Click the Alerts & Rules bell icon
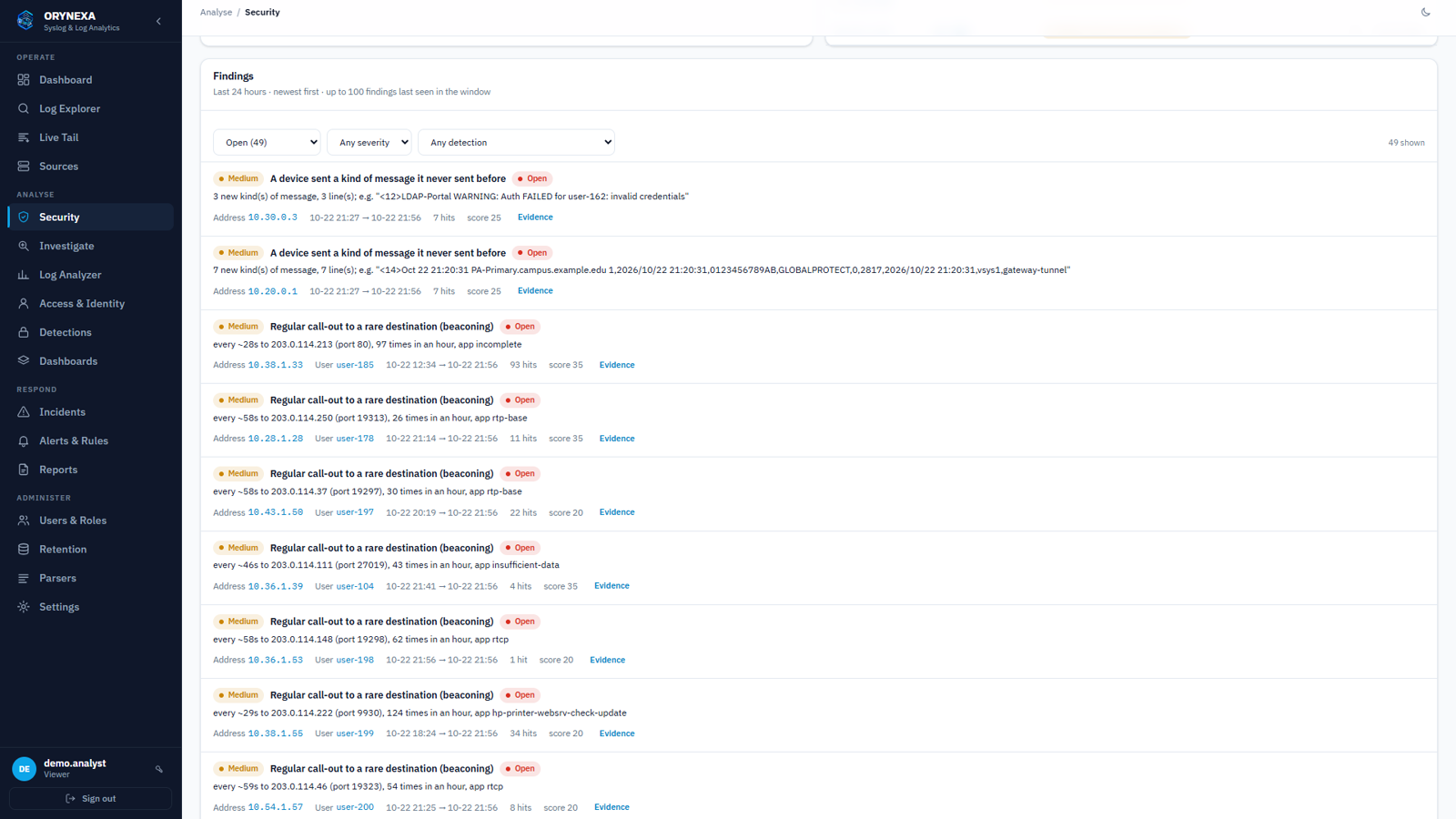1456x819 pixels. [x=24, y=440]
